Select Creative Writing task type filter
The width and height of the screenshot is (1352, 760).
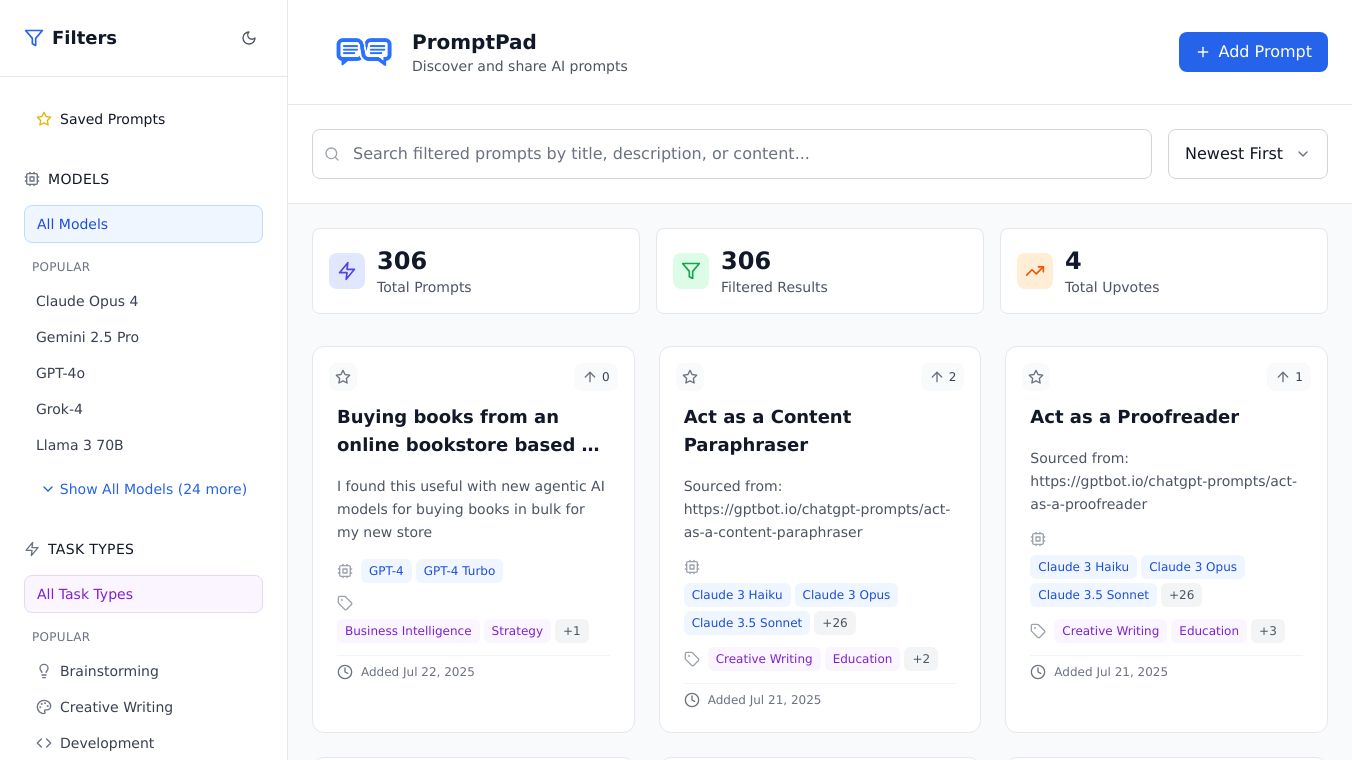116,707
